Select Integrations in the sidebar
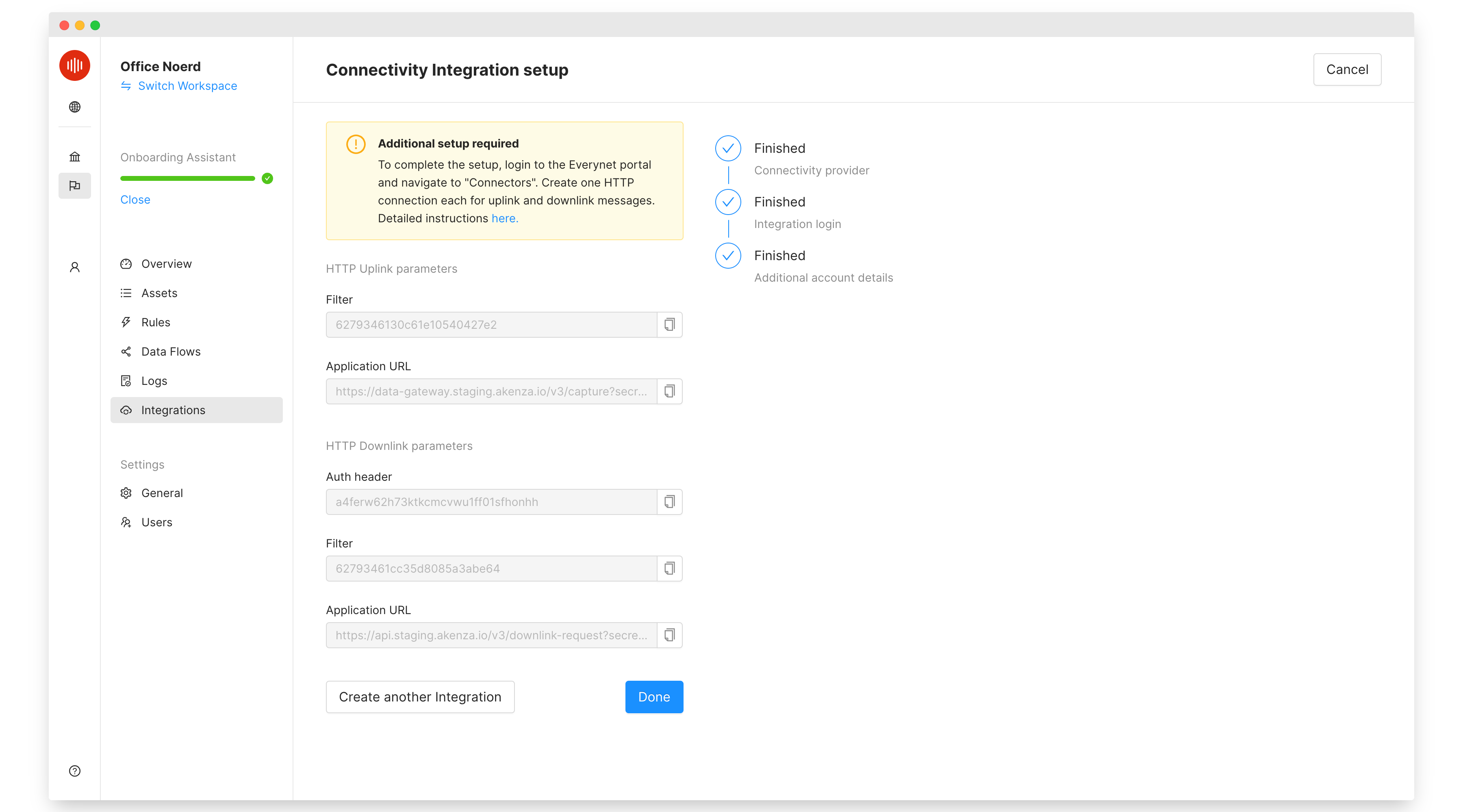The image size is (1463, 812). 197,410
